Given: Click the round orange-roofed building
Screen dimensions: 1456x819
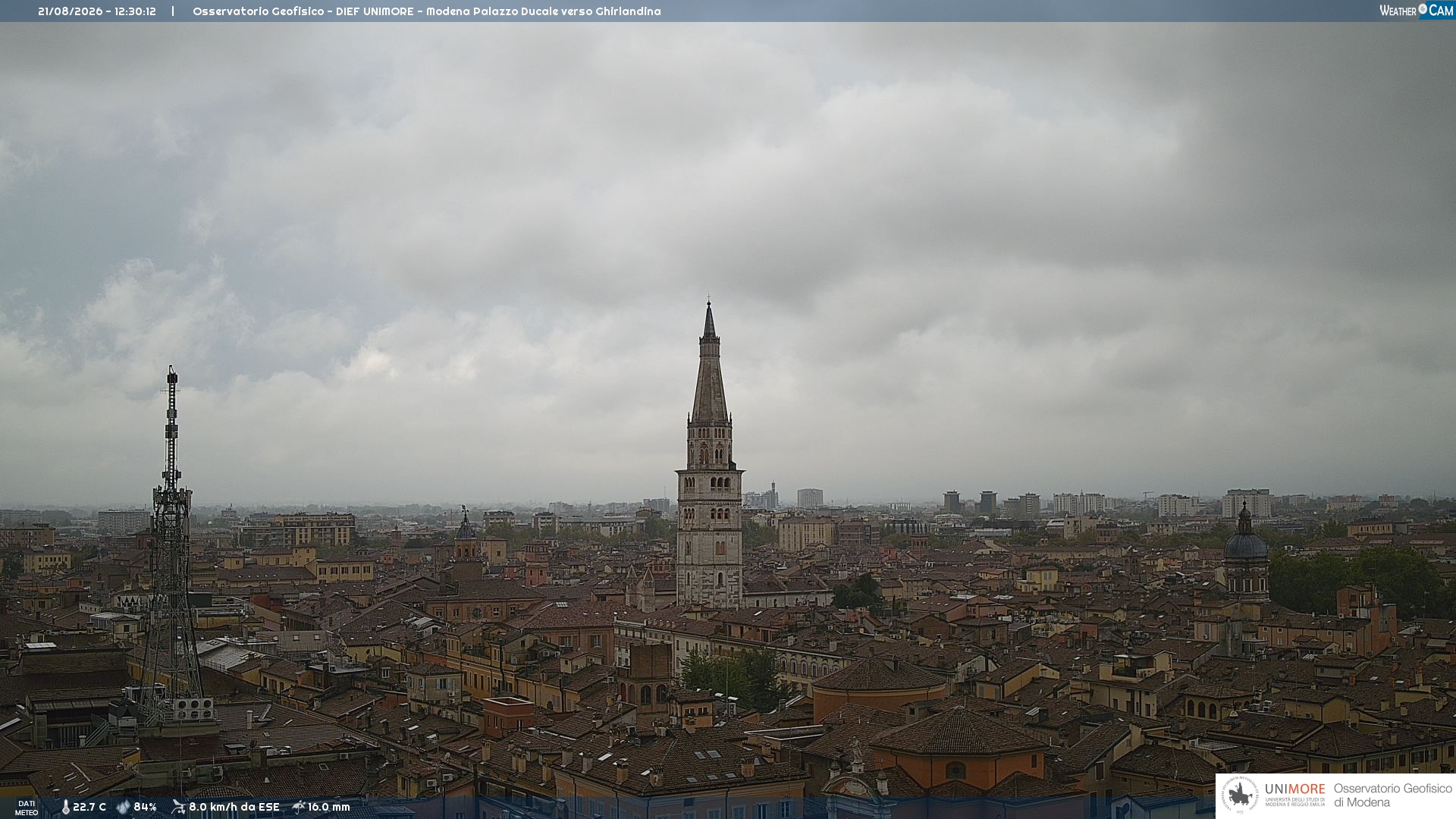Looking at the screenshot, I should tap(880, 685).
